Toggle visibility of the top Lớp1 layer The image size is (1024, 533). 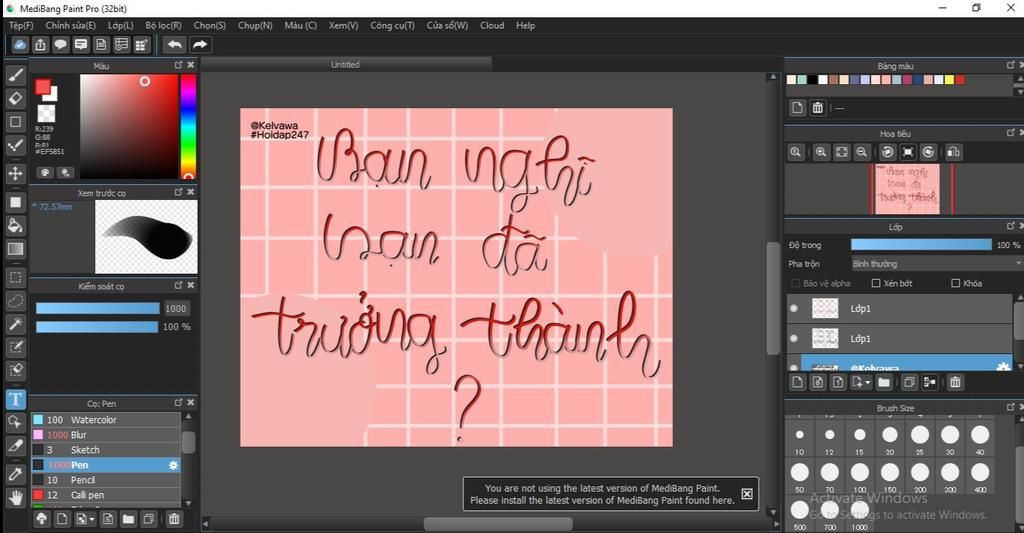click(x=794, y=308)
